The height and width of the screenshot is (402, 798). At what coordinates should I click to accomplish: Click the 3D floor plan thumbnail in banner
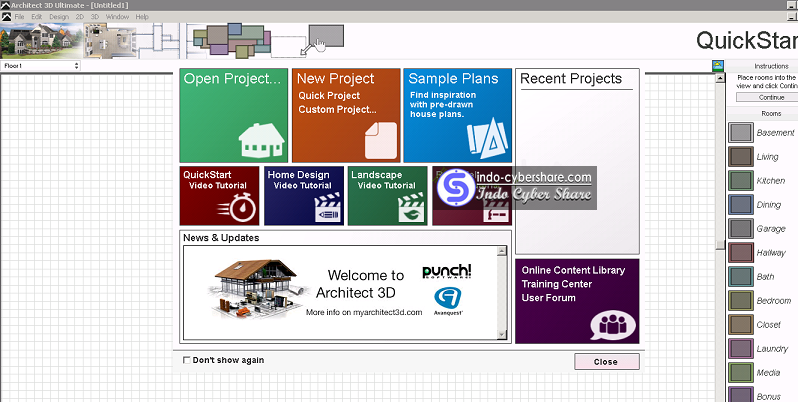(x=109, y=41)
